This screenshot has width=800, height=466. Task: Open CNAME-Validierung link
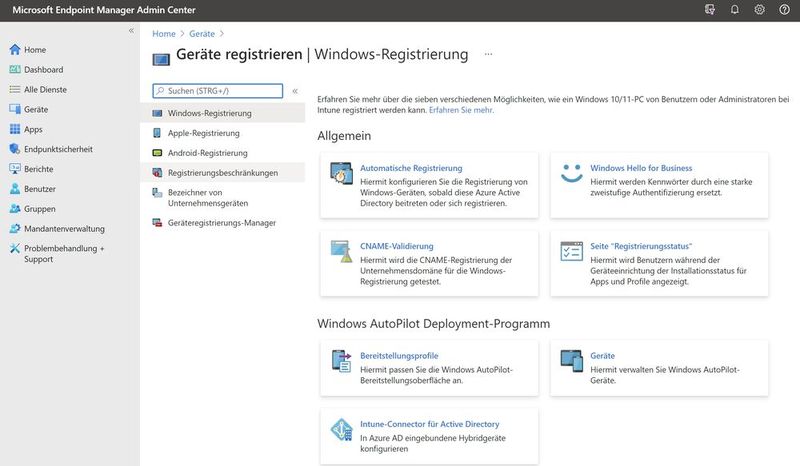[396, 246]
